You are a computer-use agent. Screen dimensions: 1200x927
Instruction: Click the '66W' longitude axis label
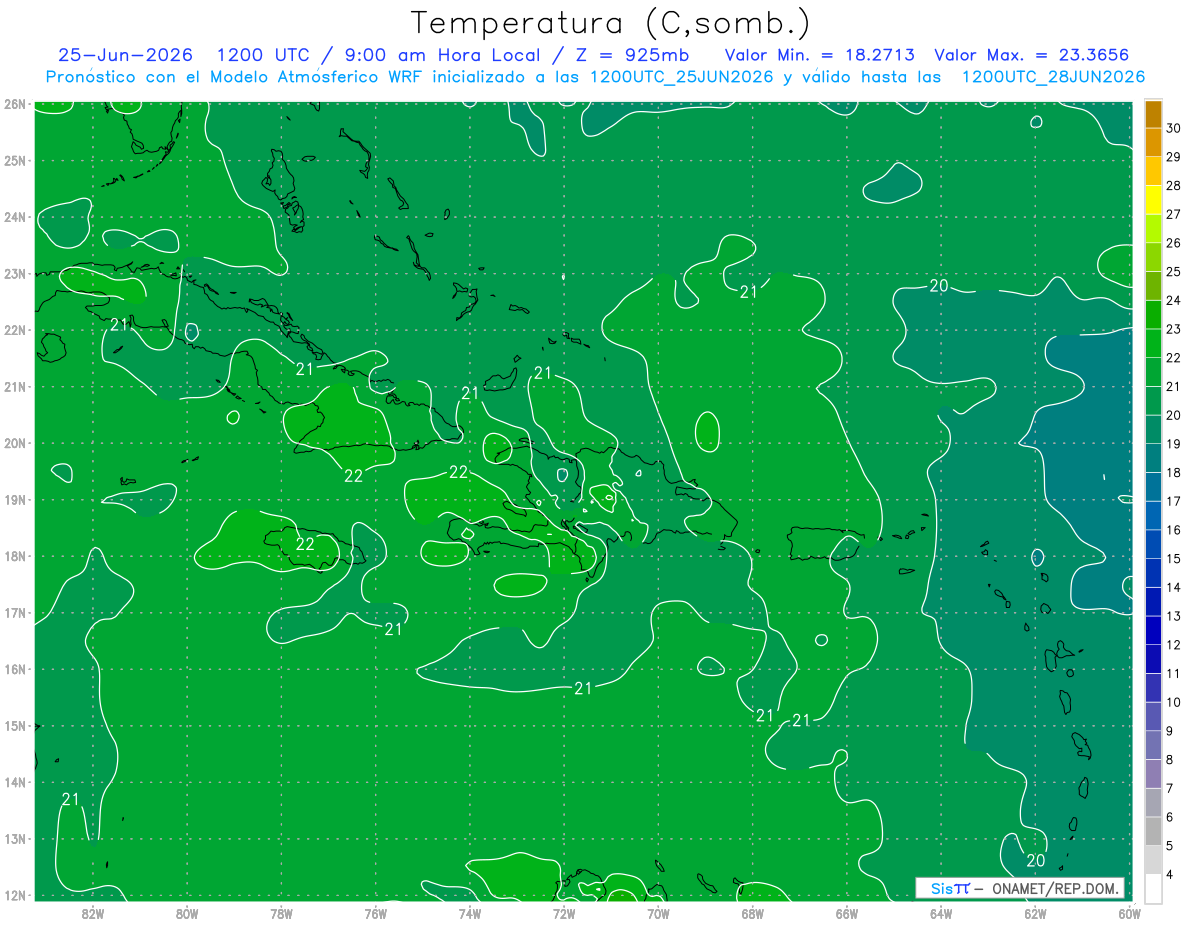(847, 913)
